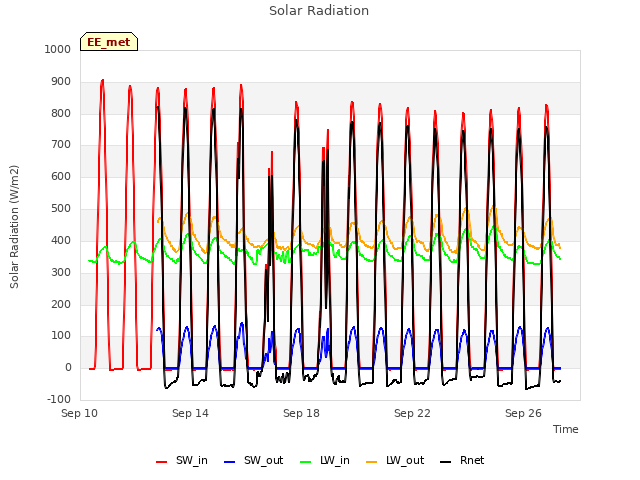The width and height of the screenshot is (640, 480).
Task: Click the 300 y-axis tick label
Action: (61, 272)
